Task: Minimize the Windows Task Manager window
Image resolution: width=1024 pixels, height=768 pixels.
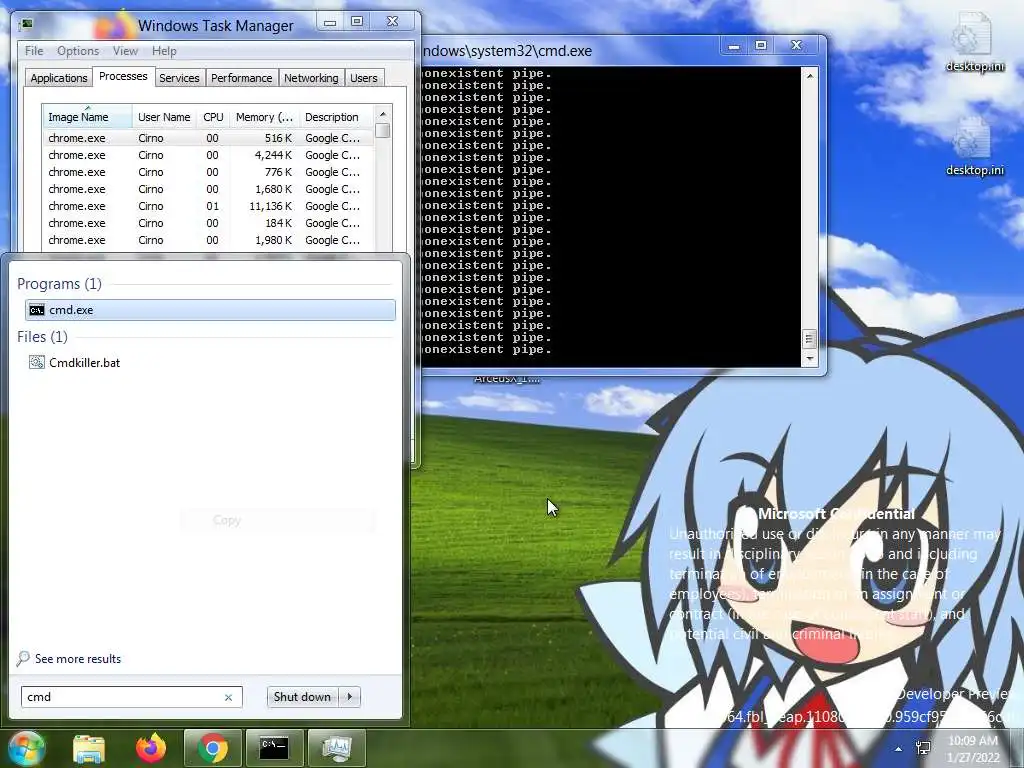Action: click(330, 22)
